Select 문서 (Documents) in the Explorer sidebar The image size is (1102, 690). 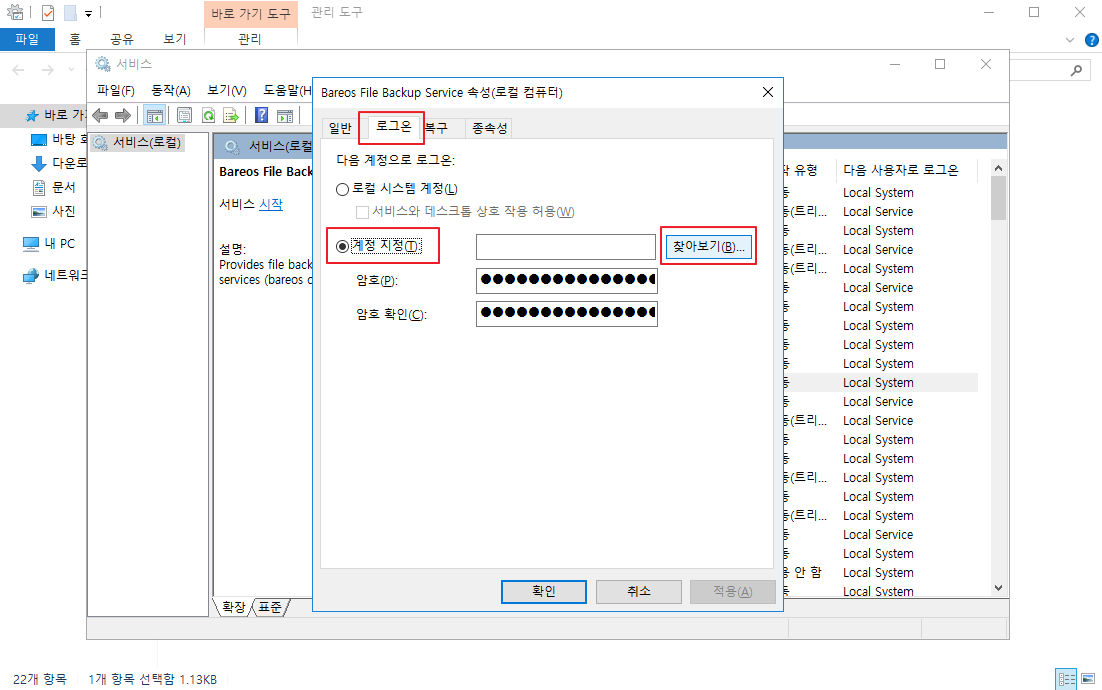coord(54,187)
